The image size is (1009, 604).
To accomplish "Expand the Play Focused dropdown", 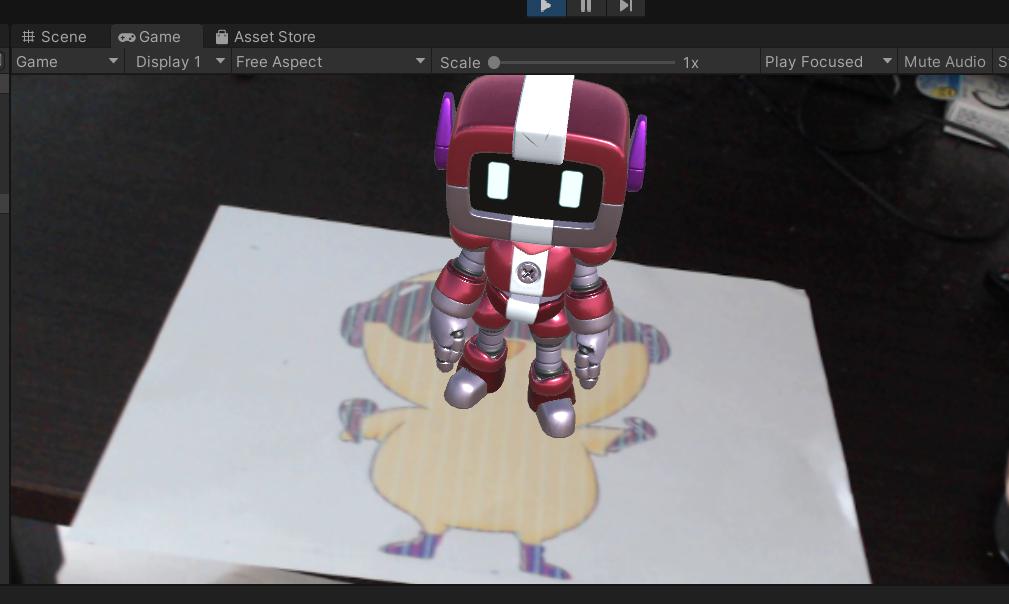I will (827, 62).
